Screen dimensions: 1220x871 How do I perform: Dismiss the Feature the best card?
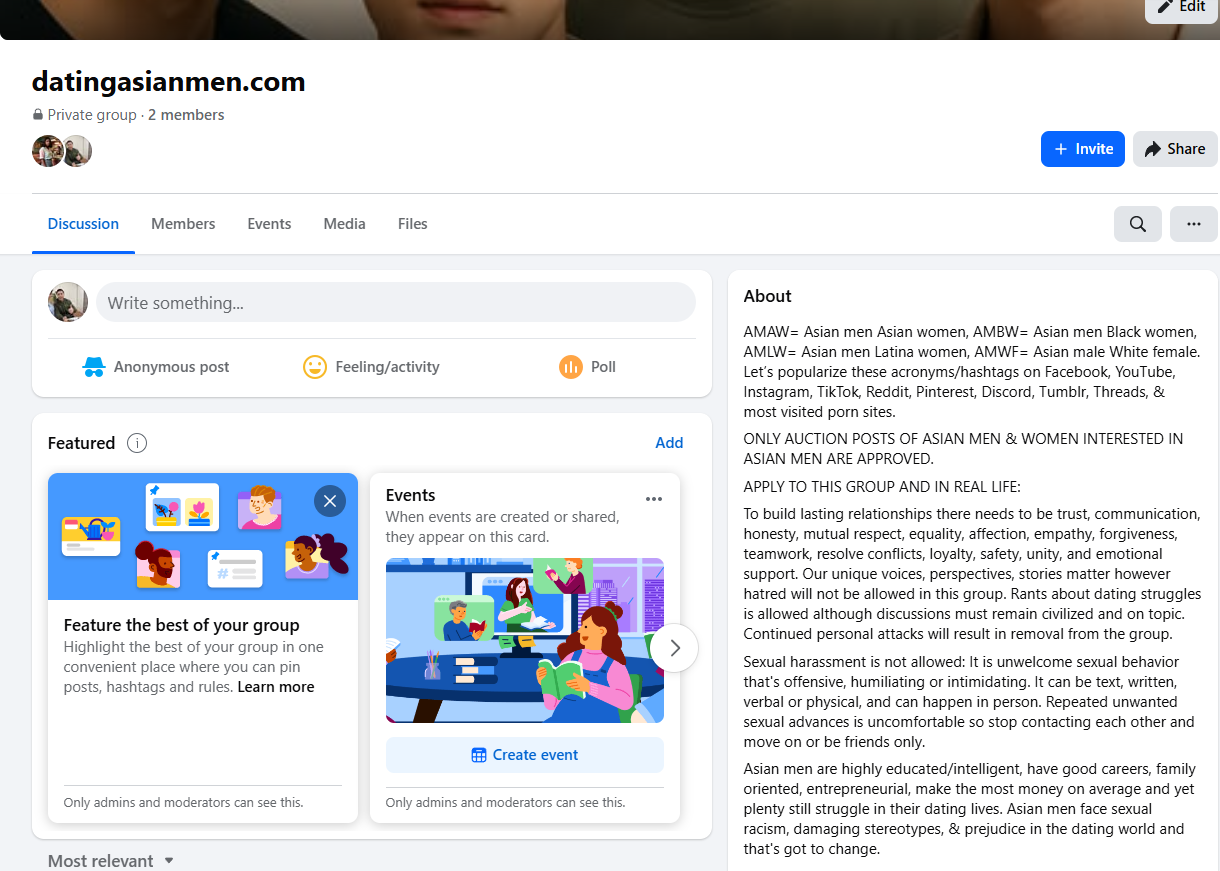click(329, 500)
